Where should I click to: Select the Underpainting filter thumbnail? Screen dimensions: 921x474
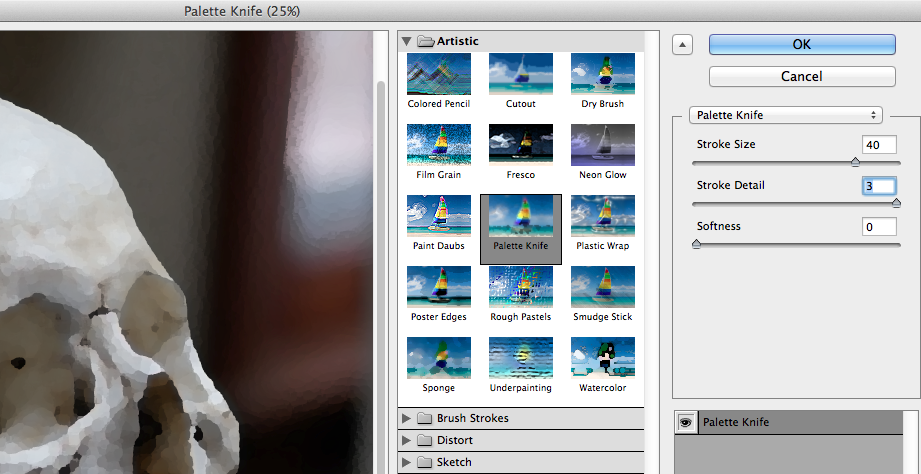[x=520, y=358]
